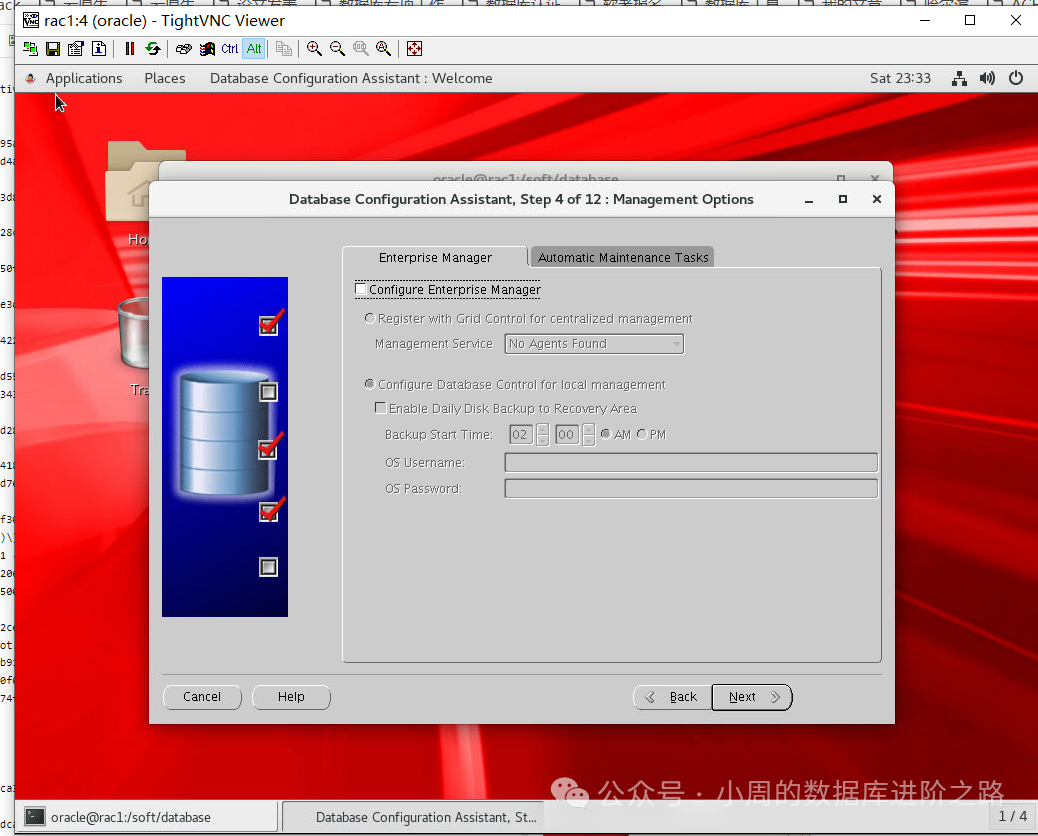Click the backup minute field showing 00
The image size is (1038, 836).
(567, 434)
